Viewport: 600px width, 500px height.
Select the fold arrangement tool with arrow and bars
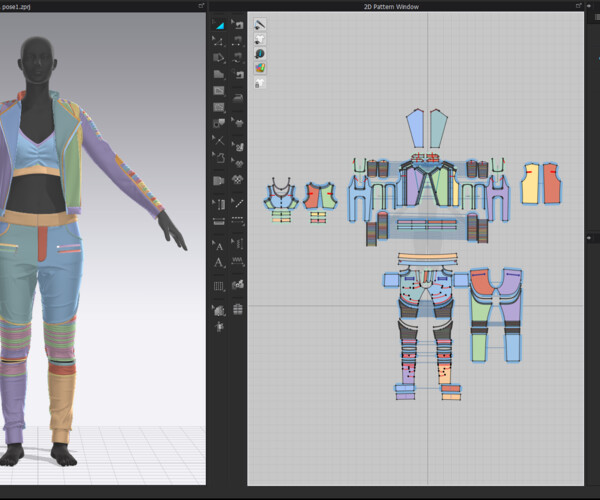pyautogui.click(x=219, y=204)
